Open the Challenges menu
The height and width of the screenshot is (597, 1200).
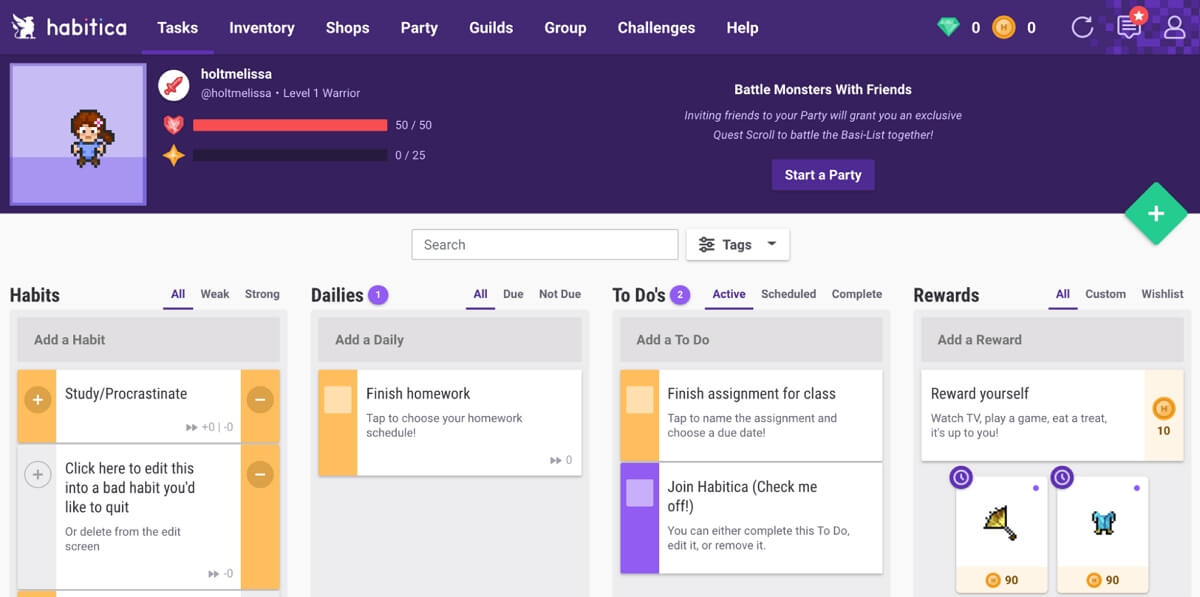(x=656, y=27)
